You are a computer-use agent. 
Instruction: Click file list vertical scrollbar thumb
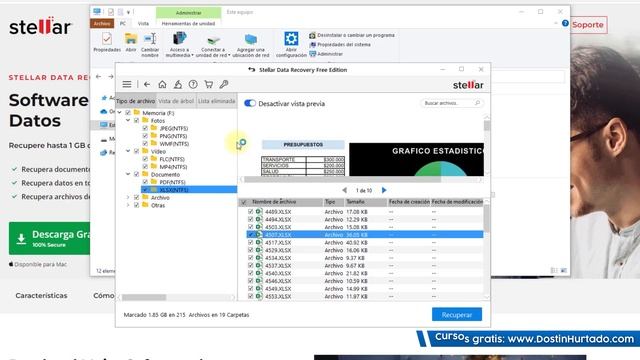coord(487,218)
